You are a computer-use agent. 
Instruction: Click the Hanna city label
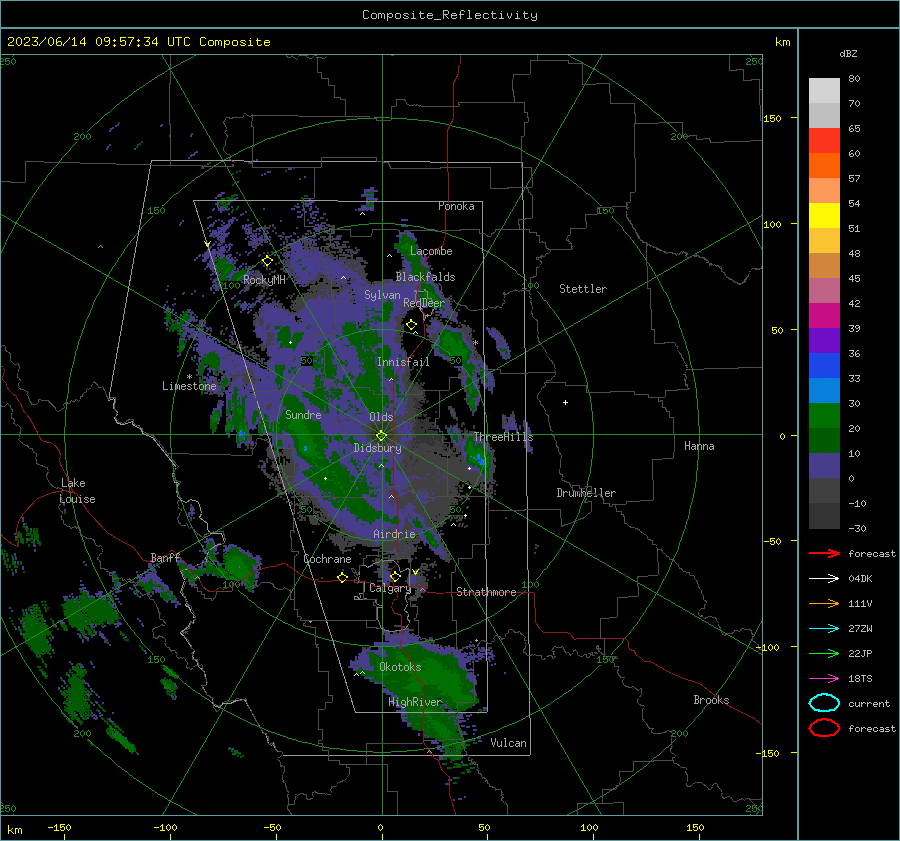(699, 446)
